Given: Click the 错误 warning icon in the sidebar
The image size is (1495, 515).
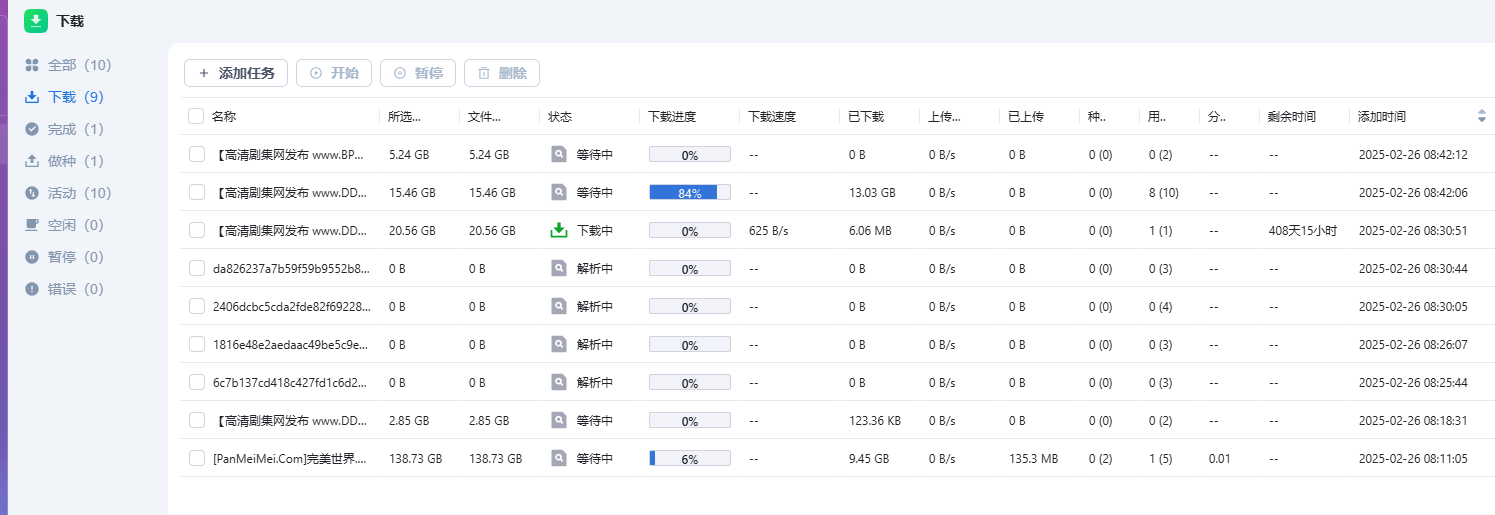Looking at the screenshot, I should pyautogui.click(x=32, y=289).
